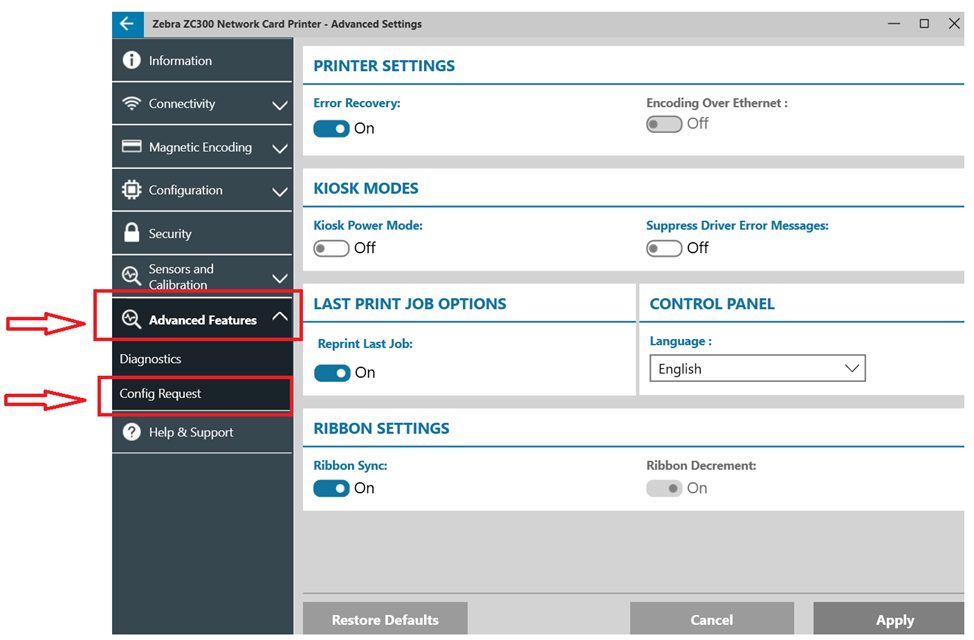
Task: Click the Advanced Features magnifier icon
Action: point(131,319)
